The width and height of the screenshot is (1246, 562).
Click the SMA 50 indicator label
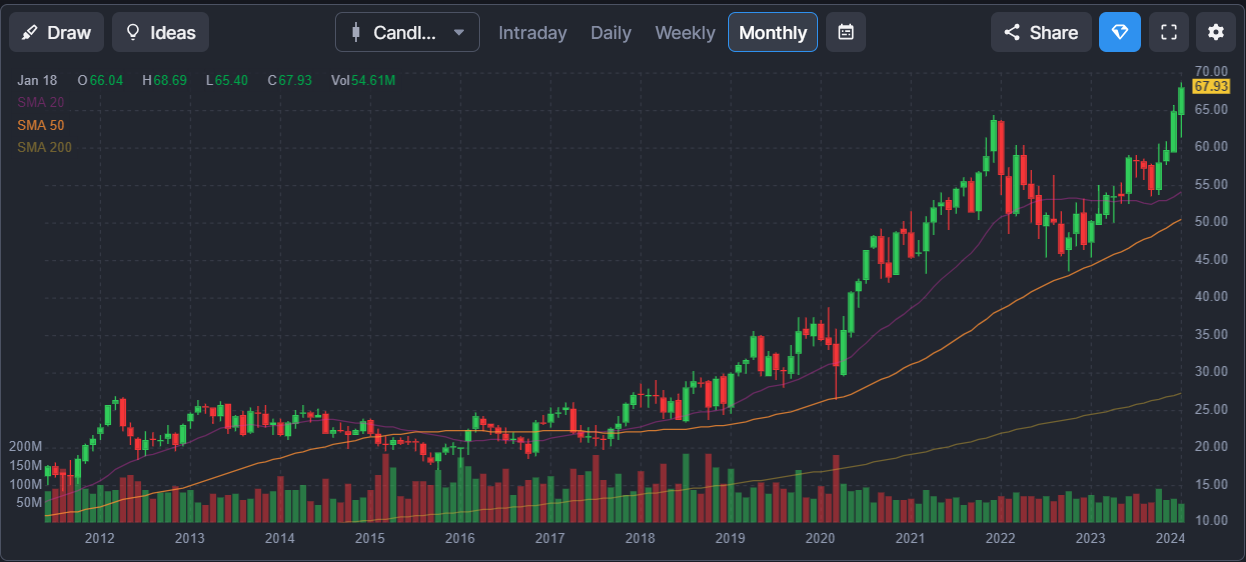coord(41,125)
